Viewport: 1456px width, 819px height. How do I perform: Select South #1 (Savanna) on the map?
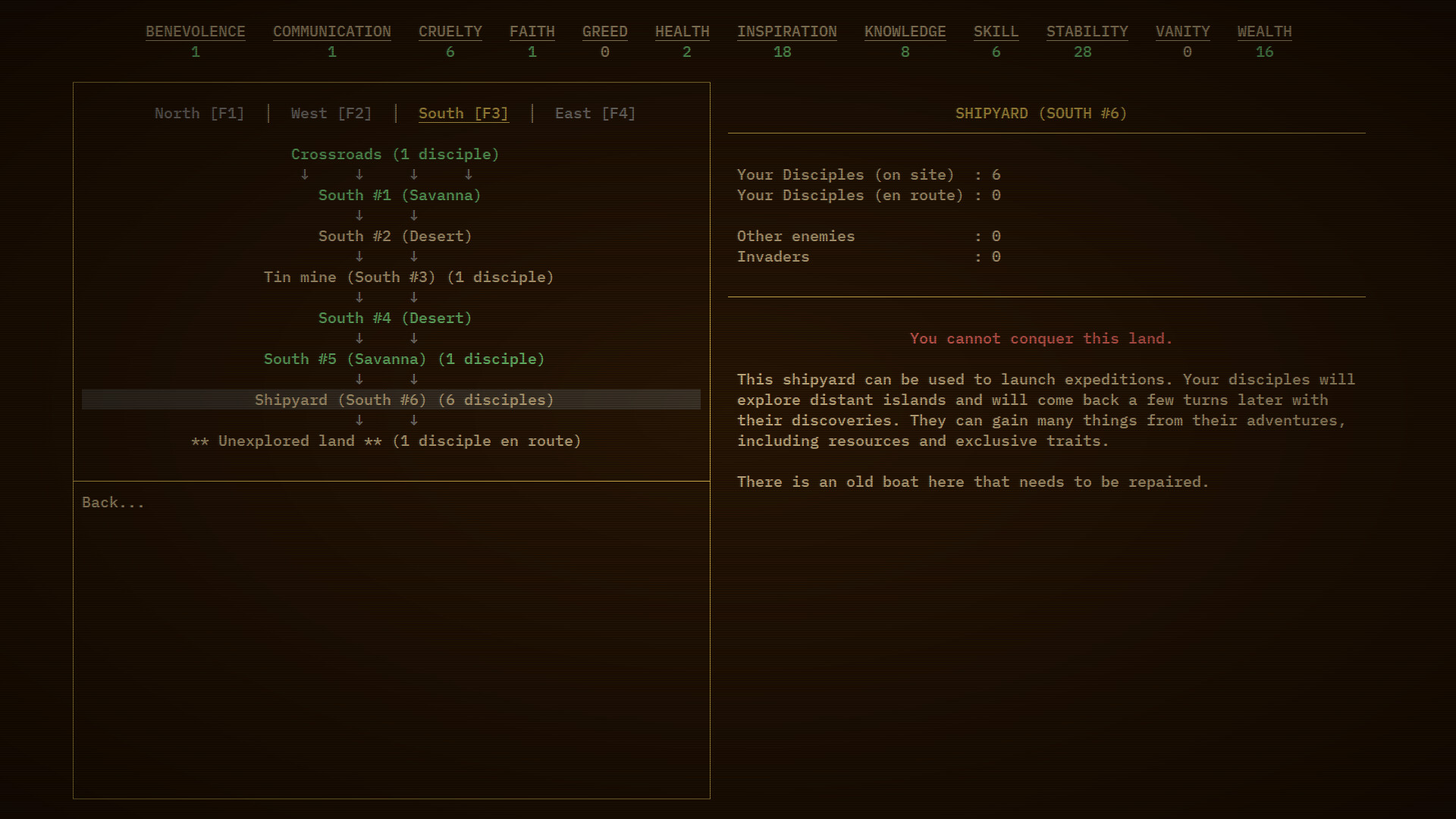(x=399, y=195)
